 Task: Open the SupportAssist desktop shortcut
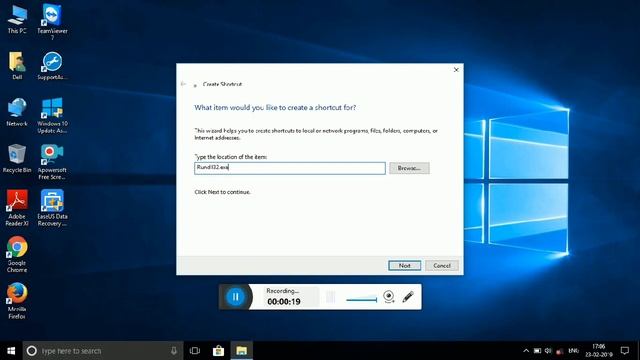52,65
